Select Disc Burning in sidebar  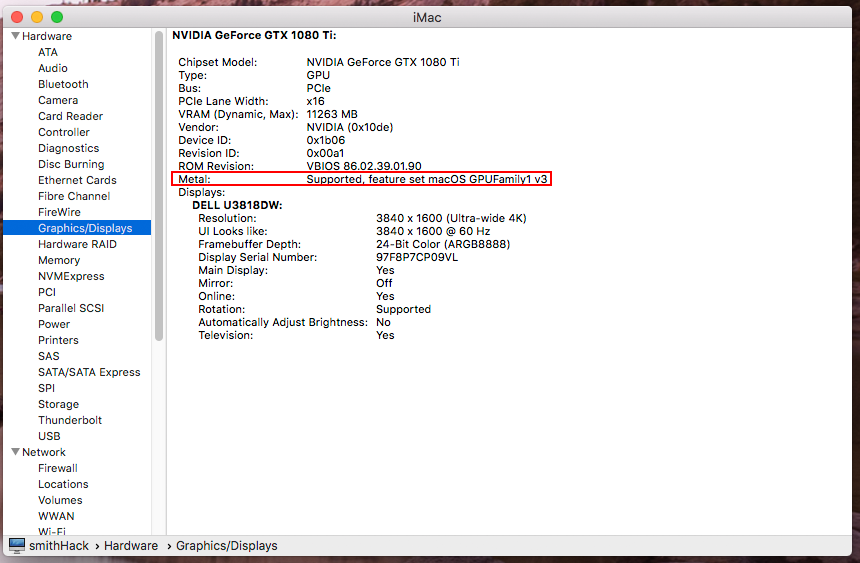point(71,164)
